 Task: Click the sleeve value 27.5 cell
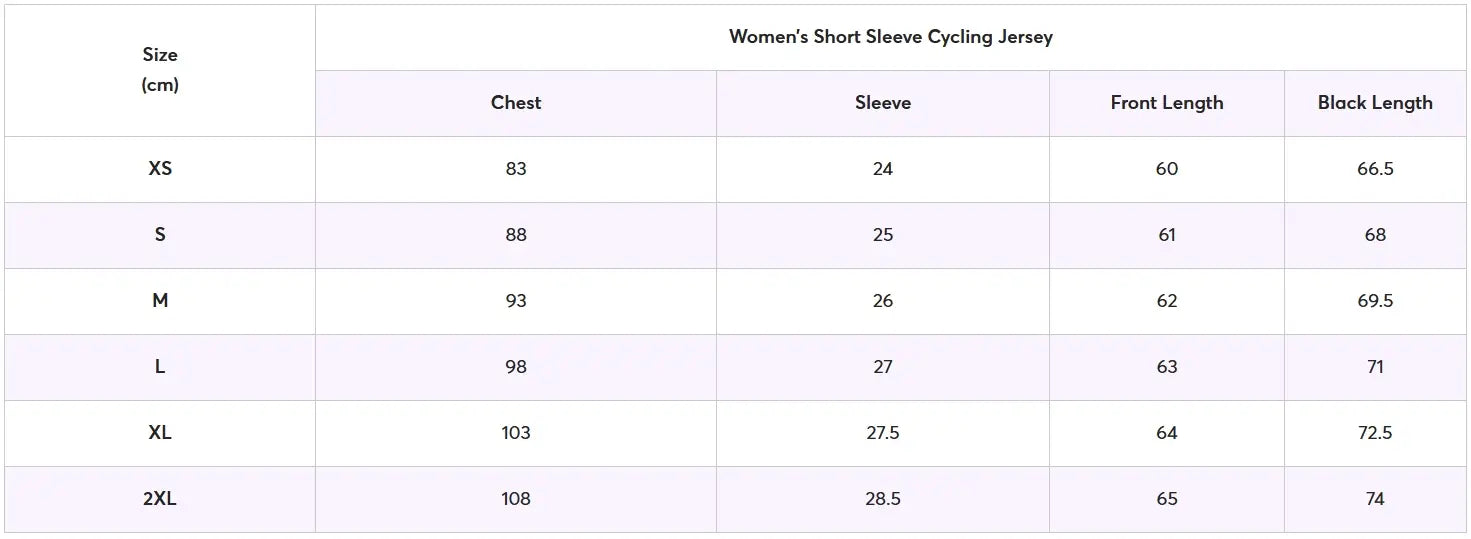pos(883,433)
